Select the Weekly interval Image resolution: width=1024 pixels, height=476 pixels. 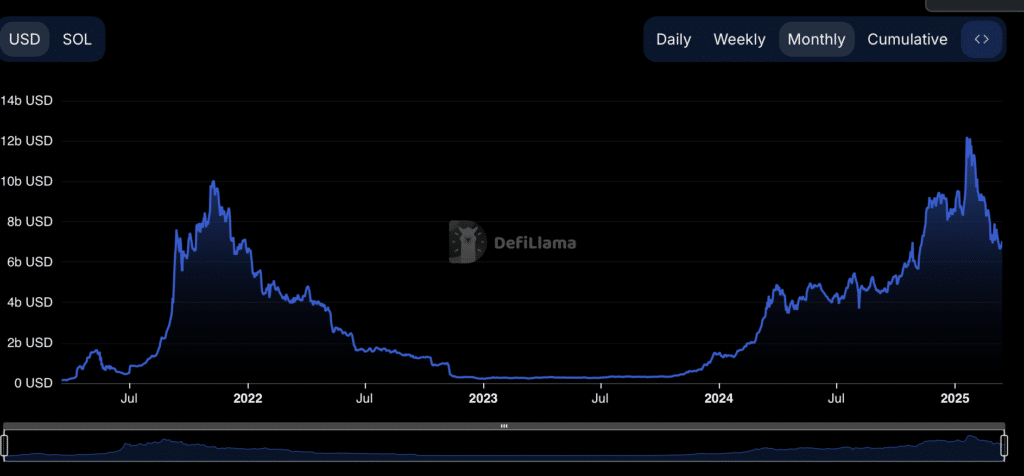click(x=739, y=39)
